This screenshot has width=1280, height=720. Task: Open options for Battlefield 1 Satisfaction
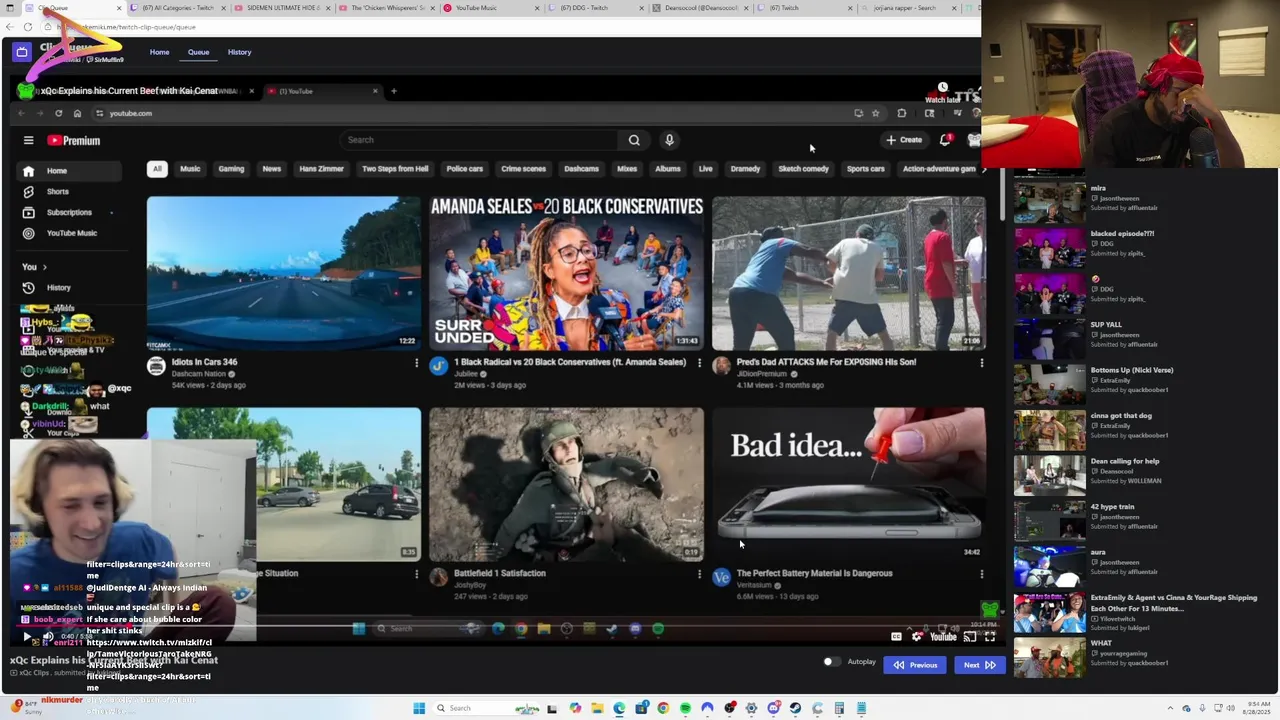(x=699, y=574)
